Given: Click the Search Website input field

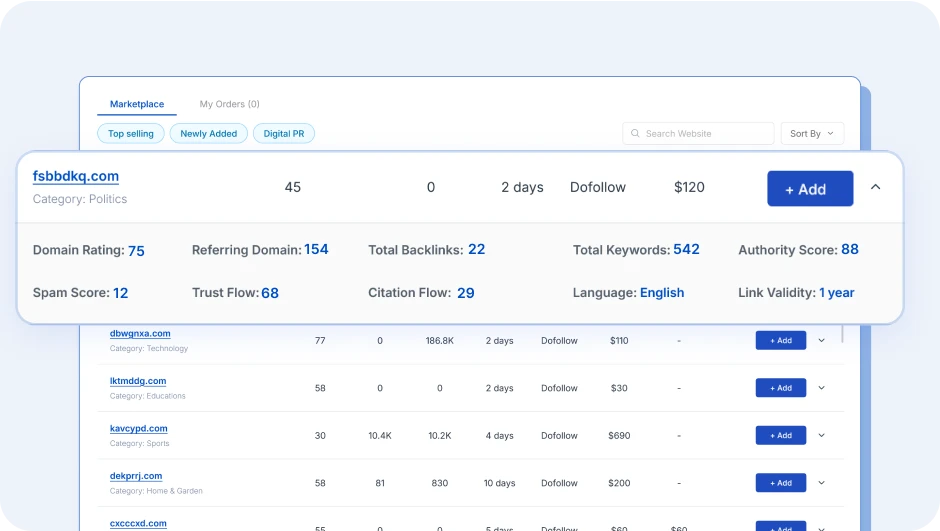Looking at the screenshot, I should pos(698,134).
